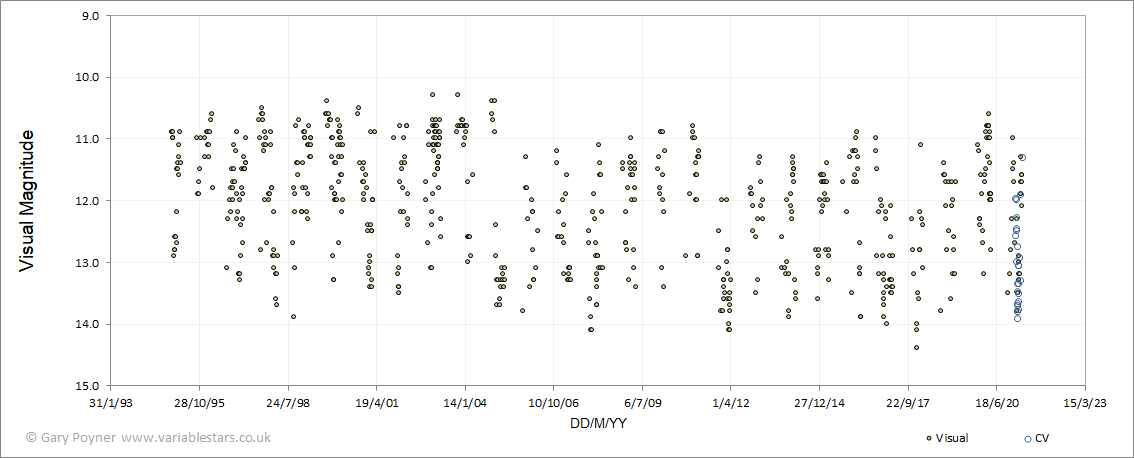1134x458 pixels.
Task: Click the blue CV legend marker circle
Action: pyautogui.click(x=1028, y=438)
